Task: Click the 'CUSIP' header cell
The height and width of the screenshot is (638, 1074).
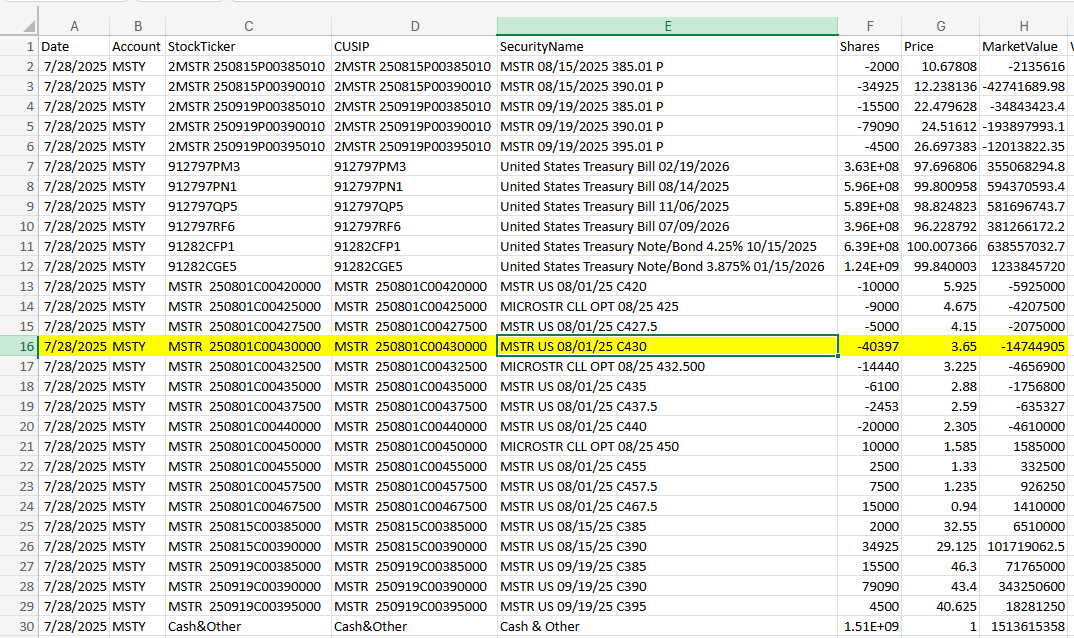Action: (x=414, y=46)
